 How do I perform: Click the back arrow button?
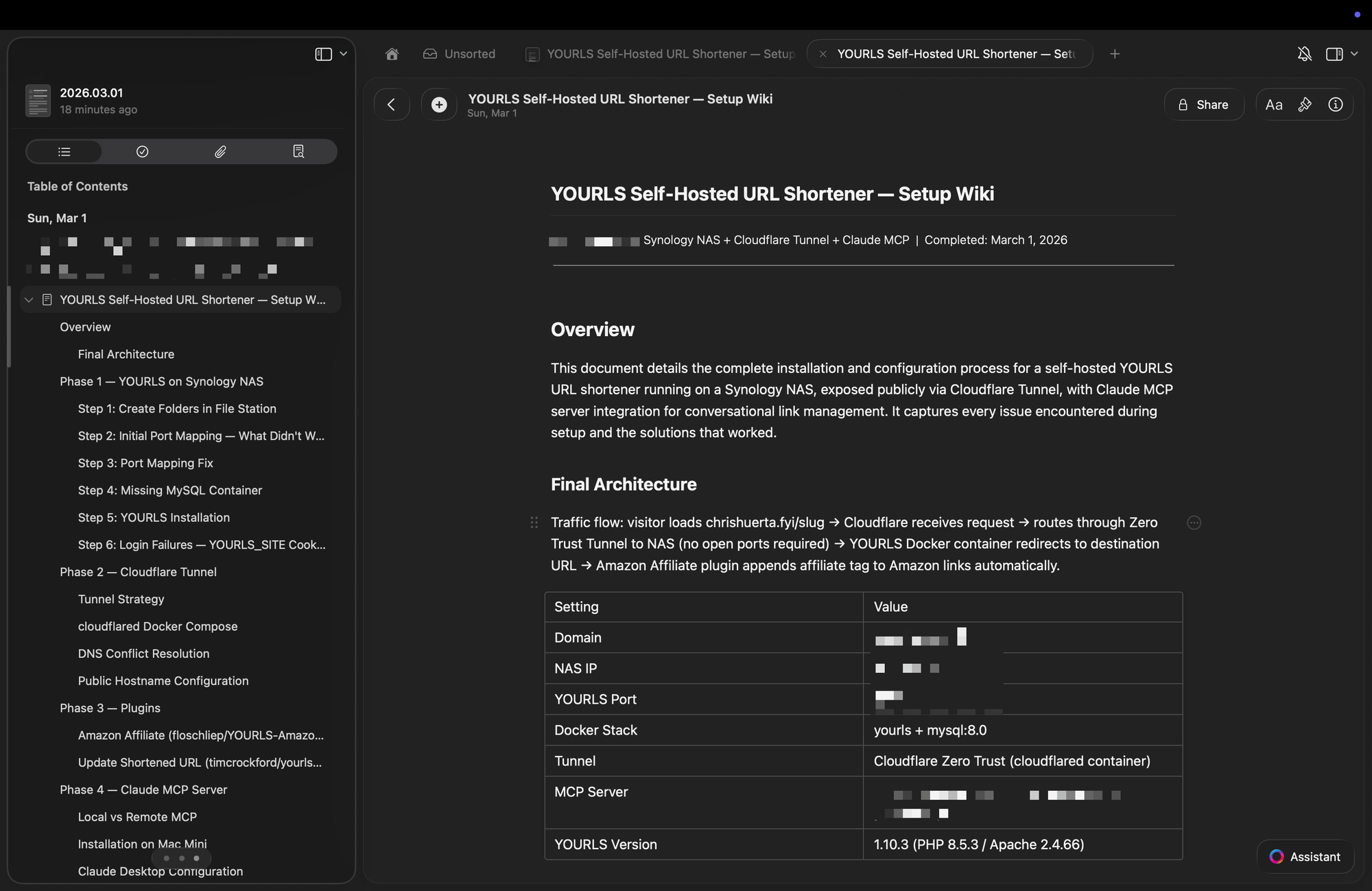[x=392, y=105]
